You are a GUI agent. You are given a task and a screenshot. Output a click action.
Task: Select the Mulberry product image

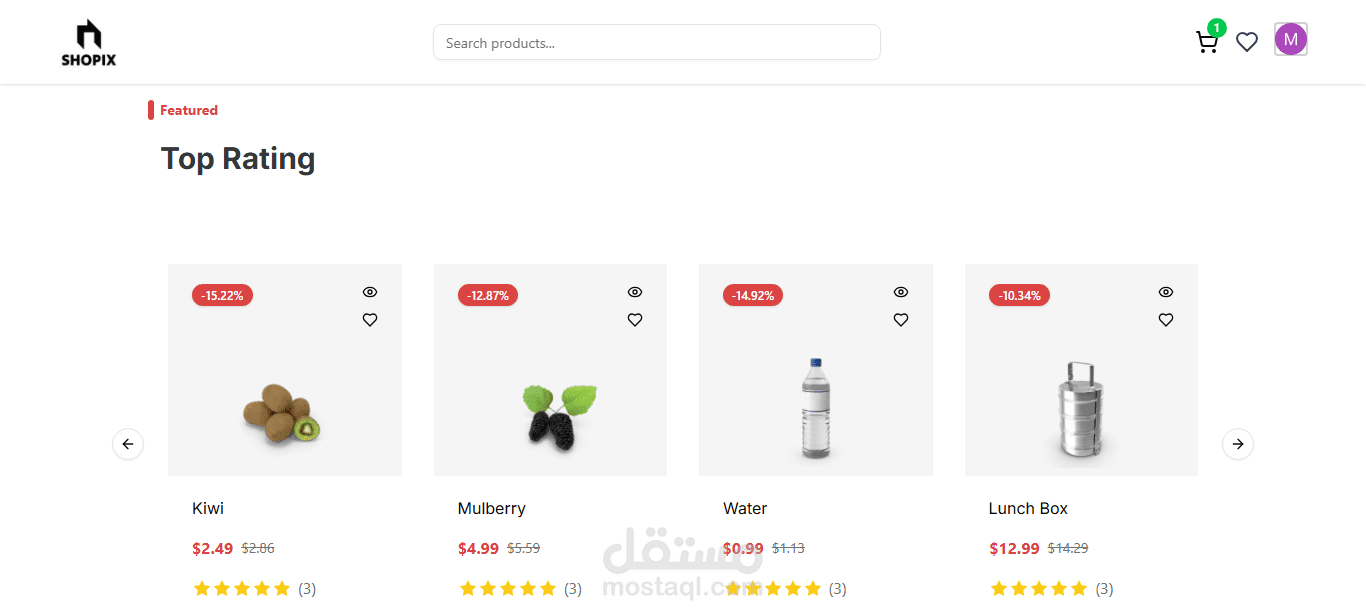tap(559, 413)
